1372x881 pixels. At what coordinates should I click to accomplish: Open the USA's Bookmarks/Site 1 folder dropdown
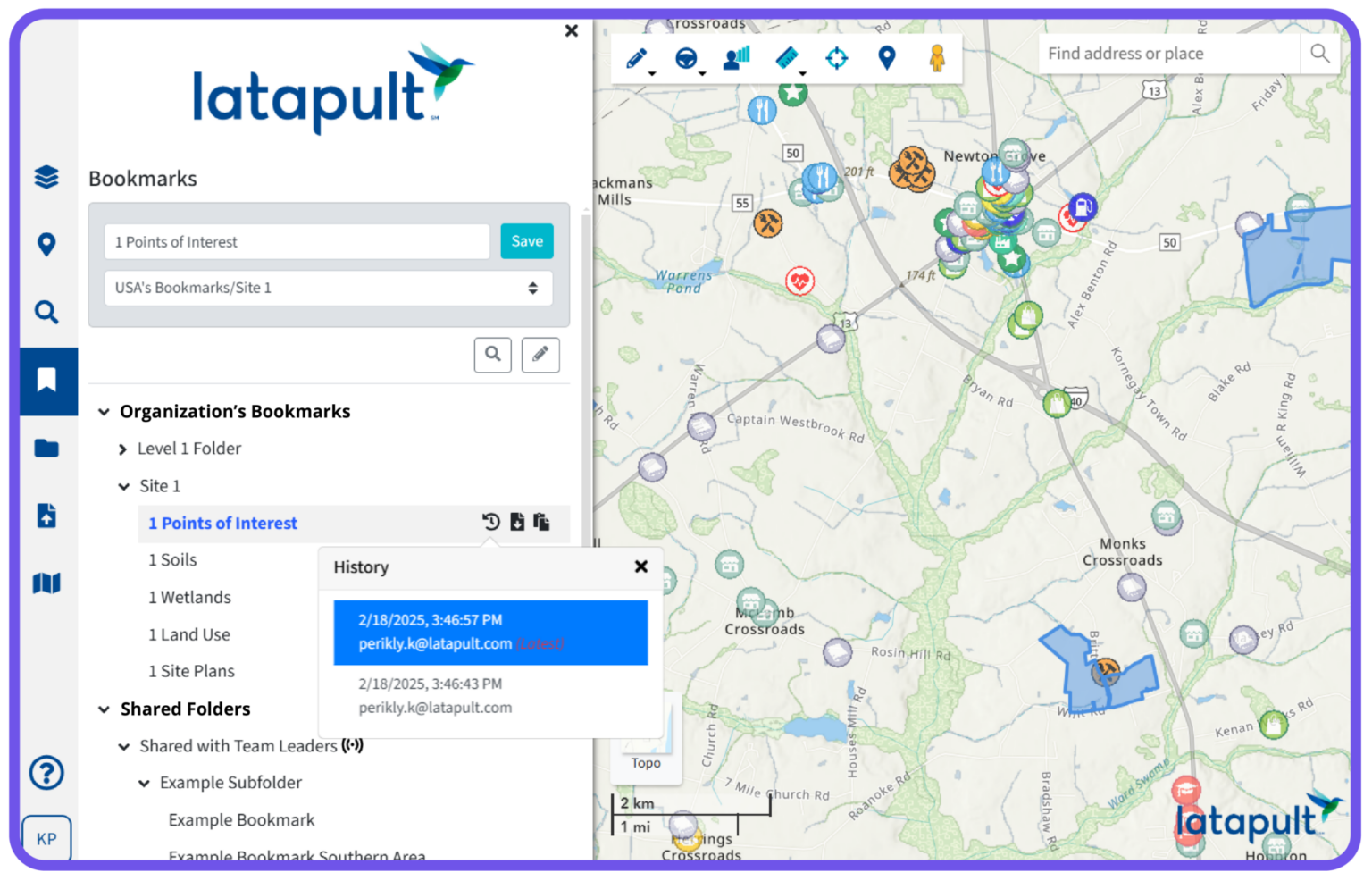pyautogui.click(x=329, y=289)
